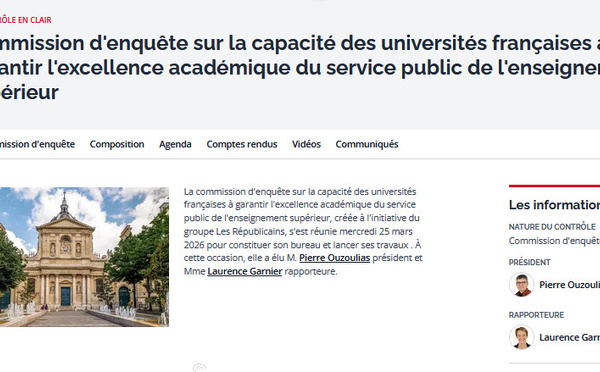Open the Composition tab
The image size is (600, 372).
tap(117, 144)
